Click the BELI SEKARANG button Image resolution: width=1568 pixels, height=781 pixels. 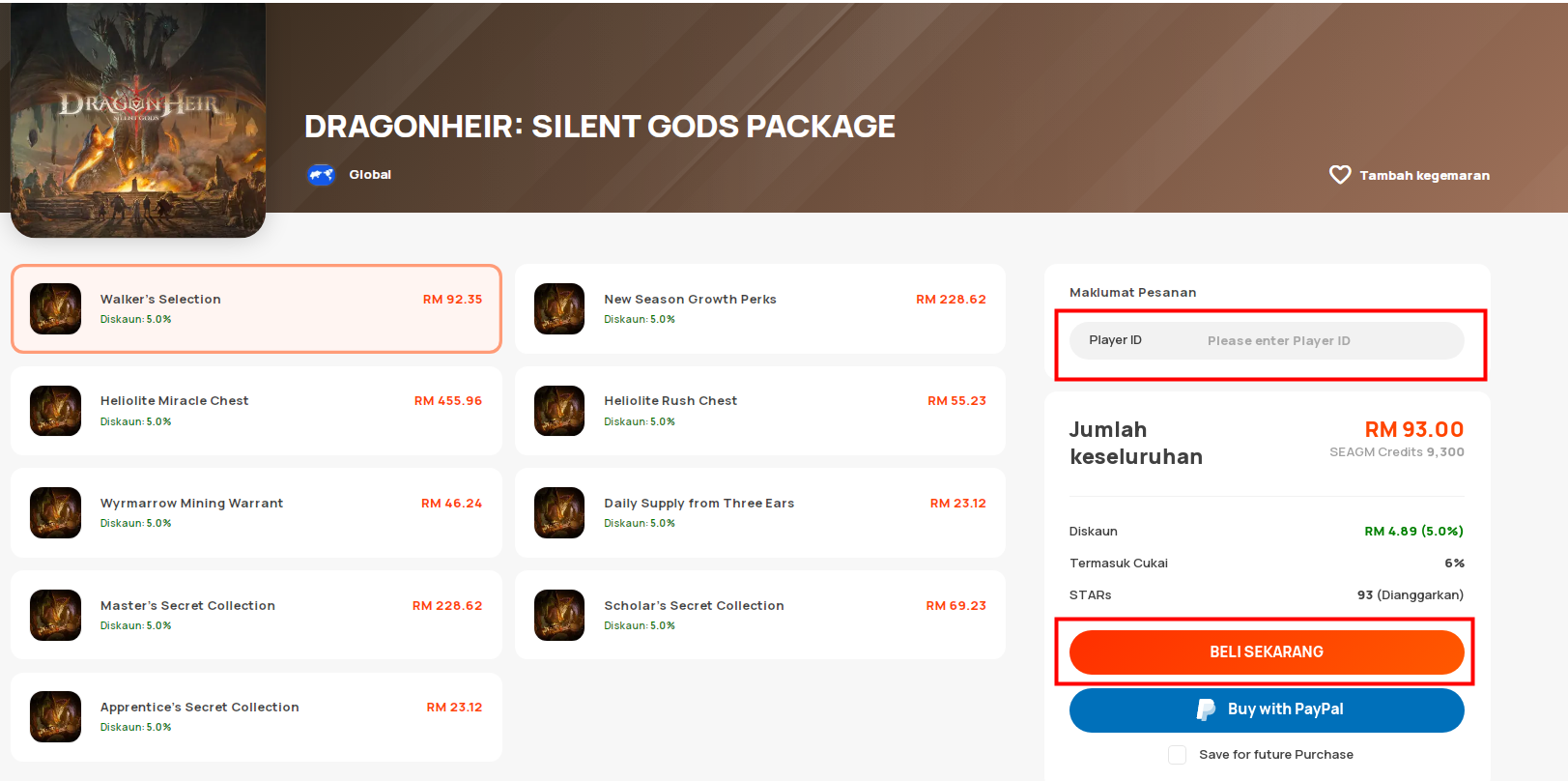pyautogui.click(x=1267, y=652)
